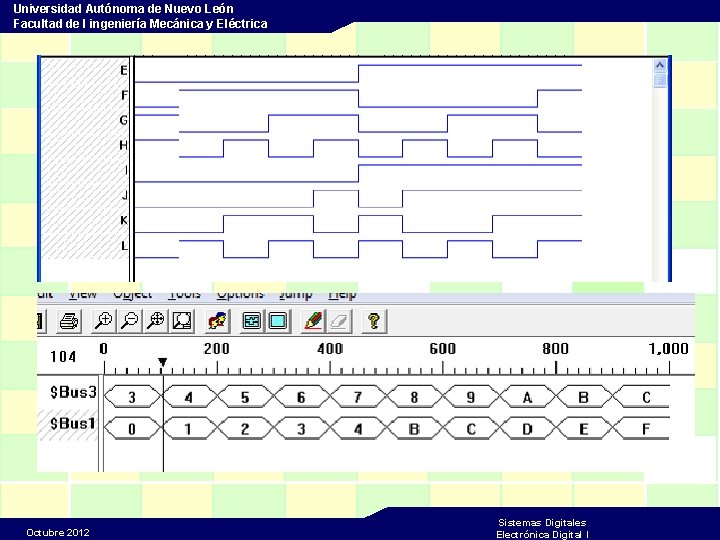Click the 800 mark on the time ruler

(x=556, y=349)
